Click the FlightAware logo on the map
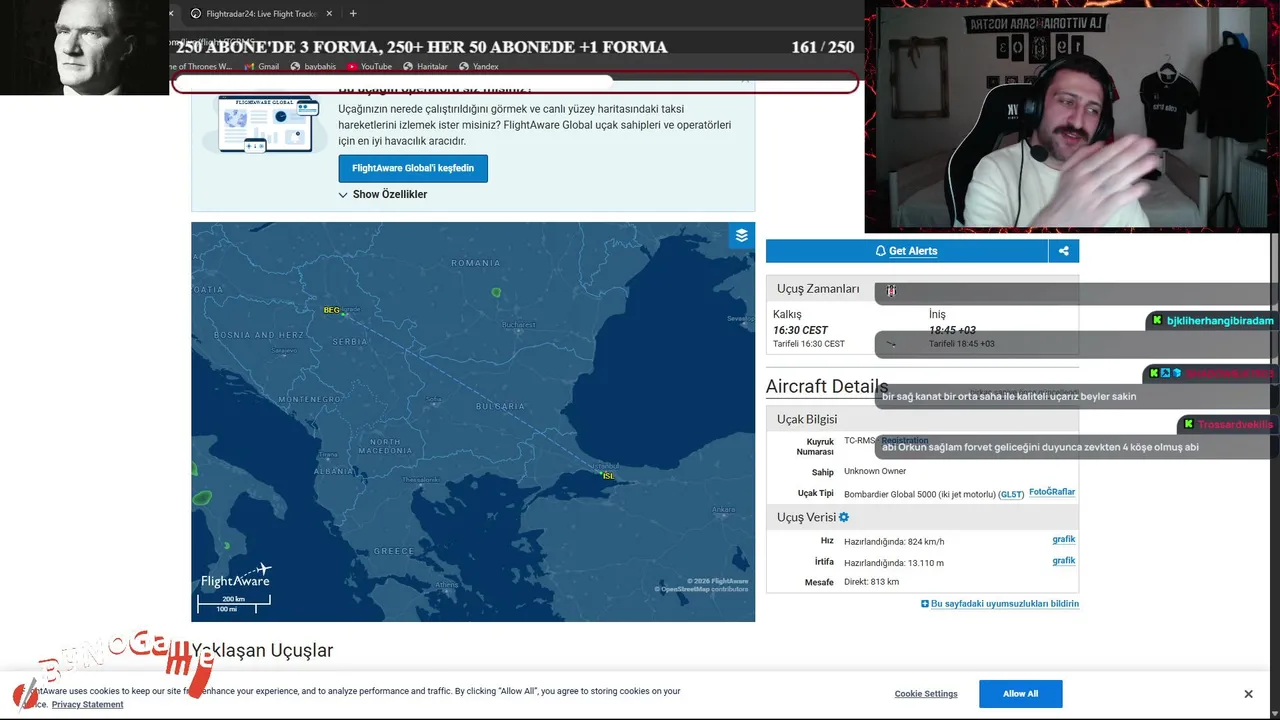 coord(236,575)
